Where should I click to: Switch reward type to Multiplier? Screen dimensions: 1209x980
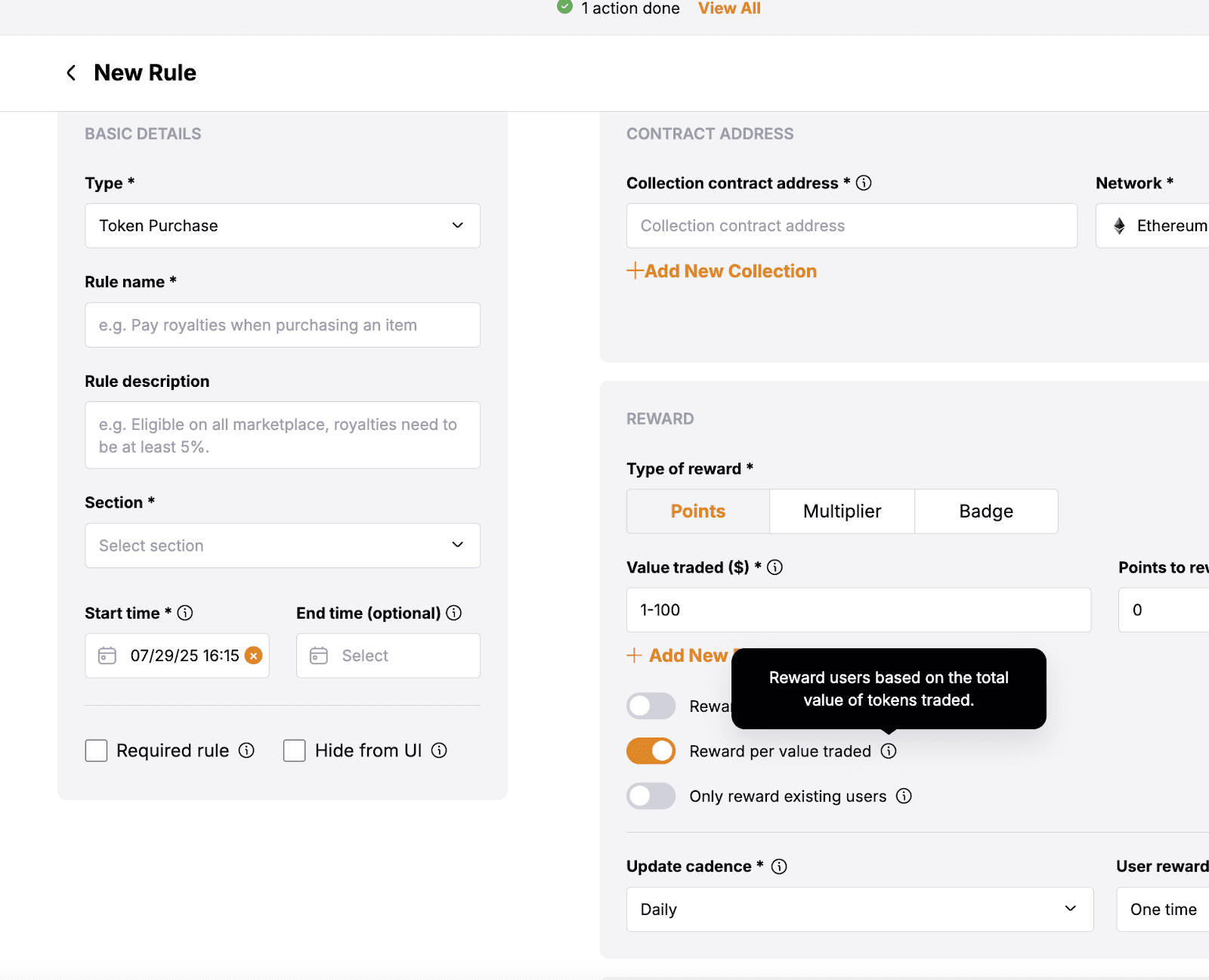tap(842, 512)
